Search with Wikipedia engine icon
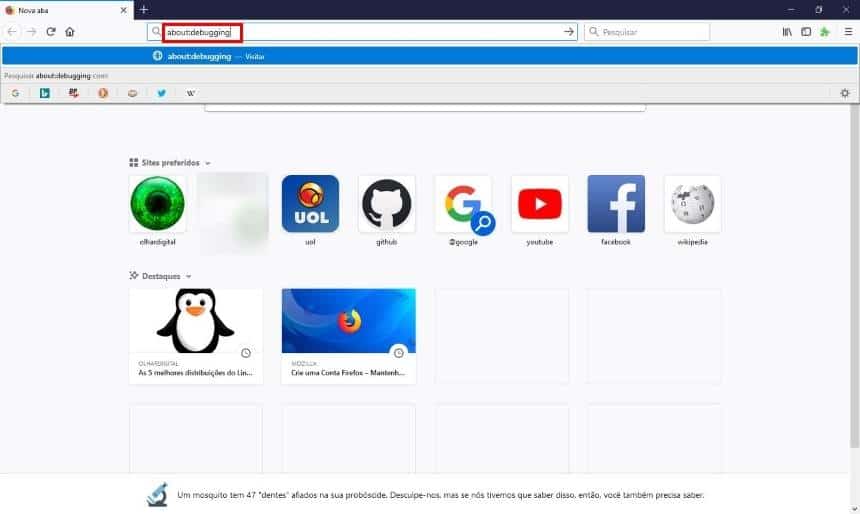 190,93
